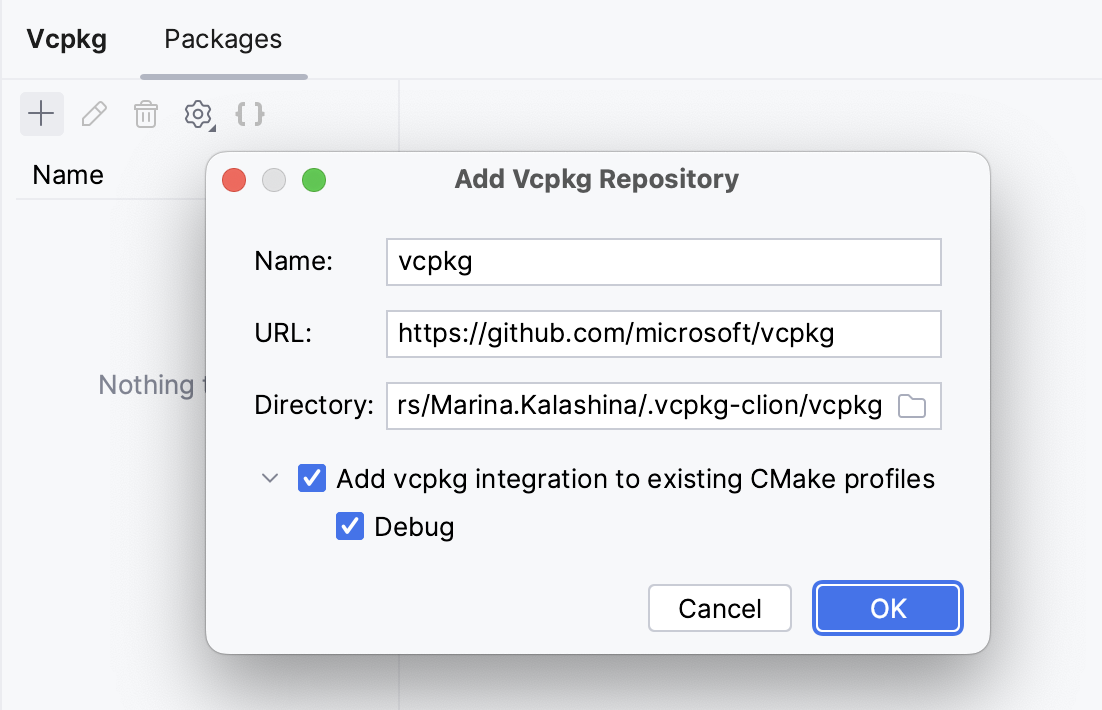Switch to the Vcpkg tab
The image size is (1102, 710).
66,39
